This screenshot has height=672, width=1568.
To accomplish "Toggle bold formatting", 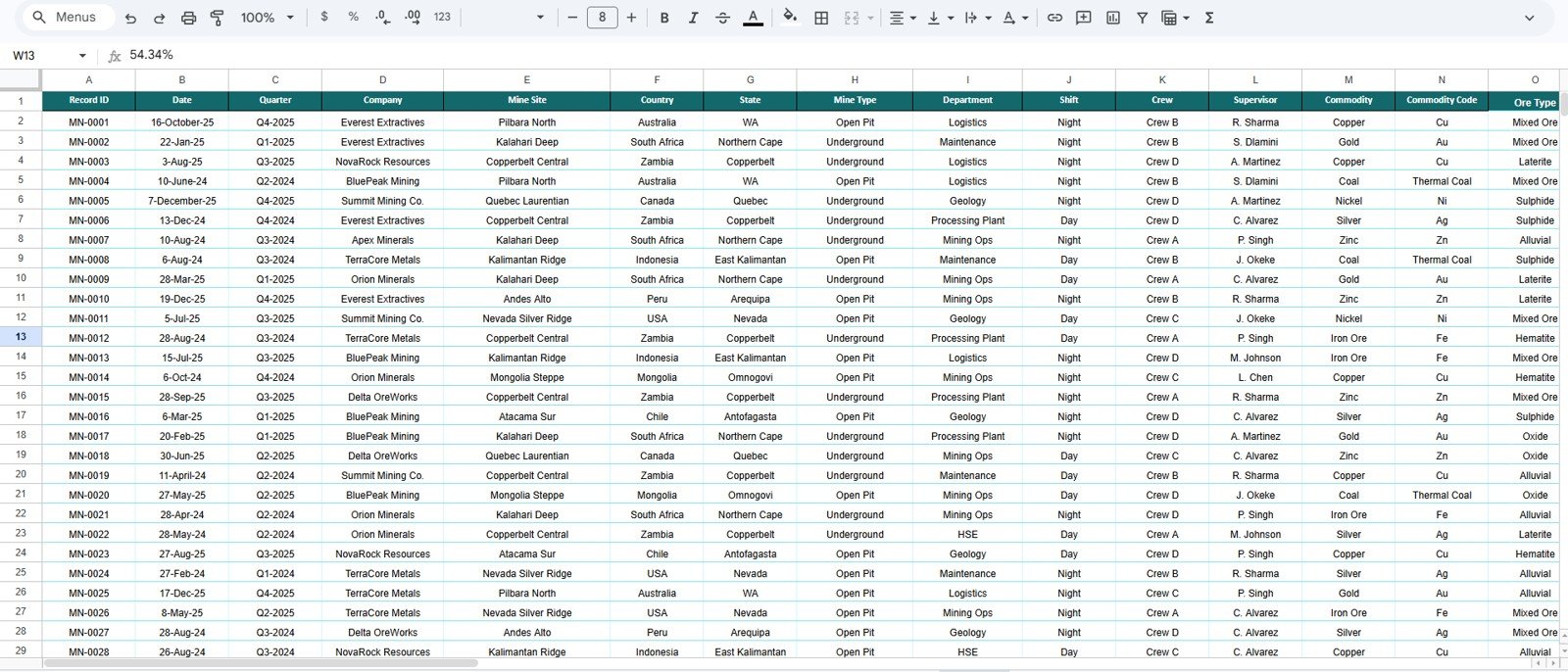I will click(x=664, y=18).
